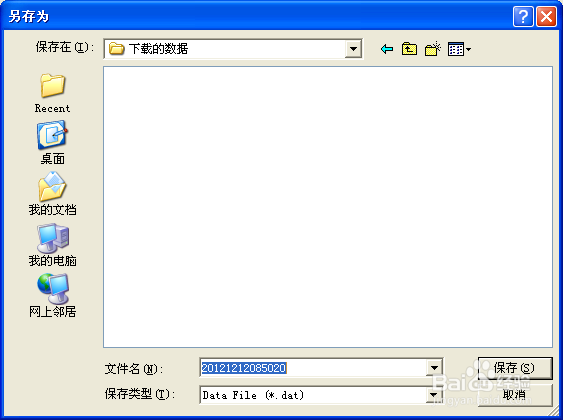This screenshot has height=420, width=563.
Task: Expand the 保存在 folder dropdown
Action: (x=353, y=49)
